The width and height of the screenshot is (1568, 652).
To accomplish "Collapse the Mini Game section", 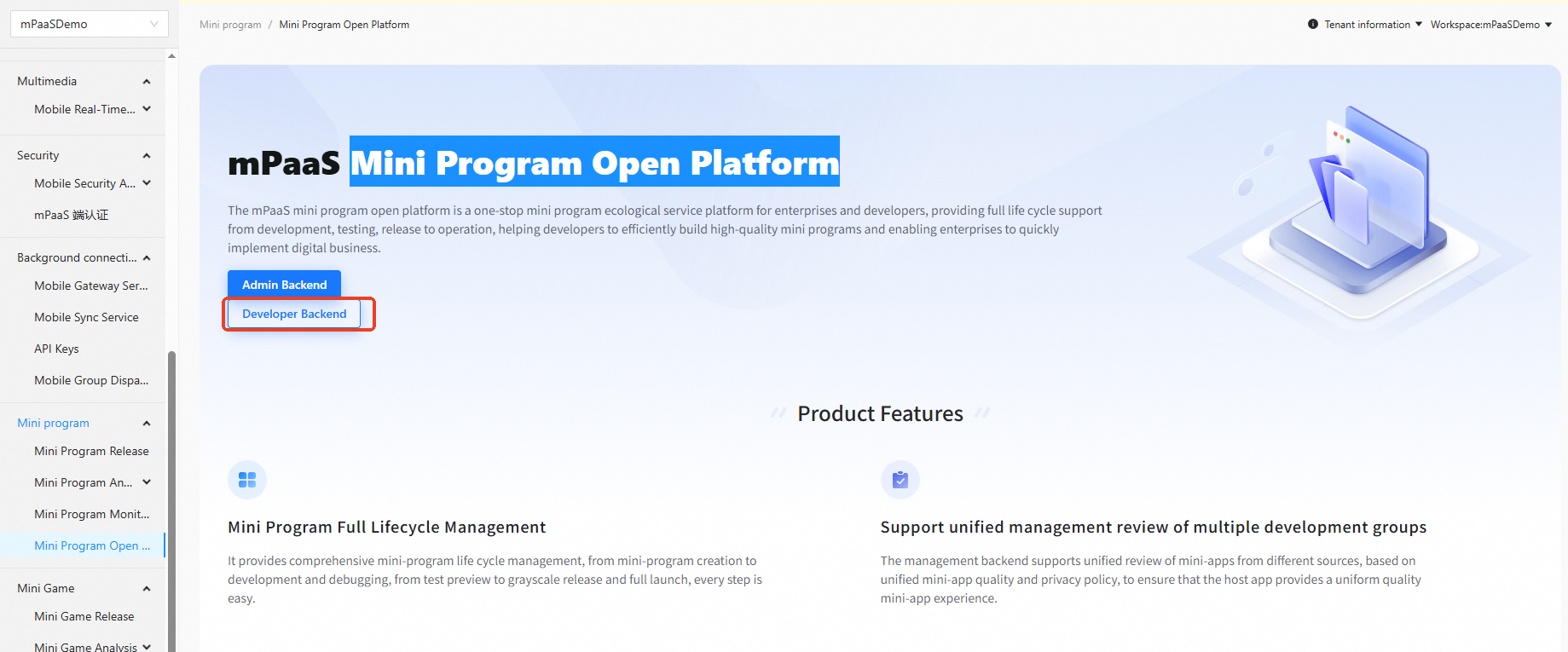I will click(147, 589).
